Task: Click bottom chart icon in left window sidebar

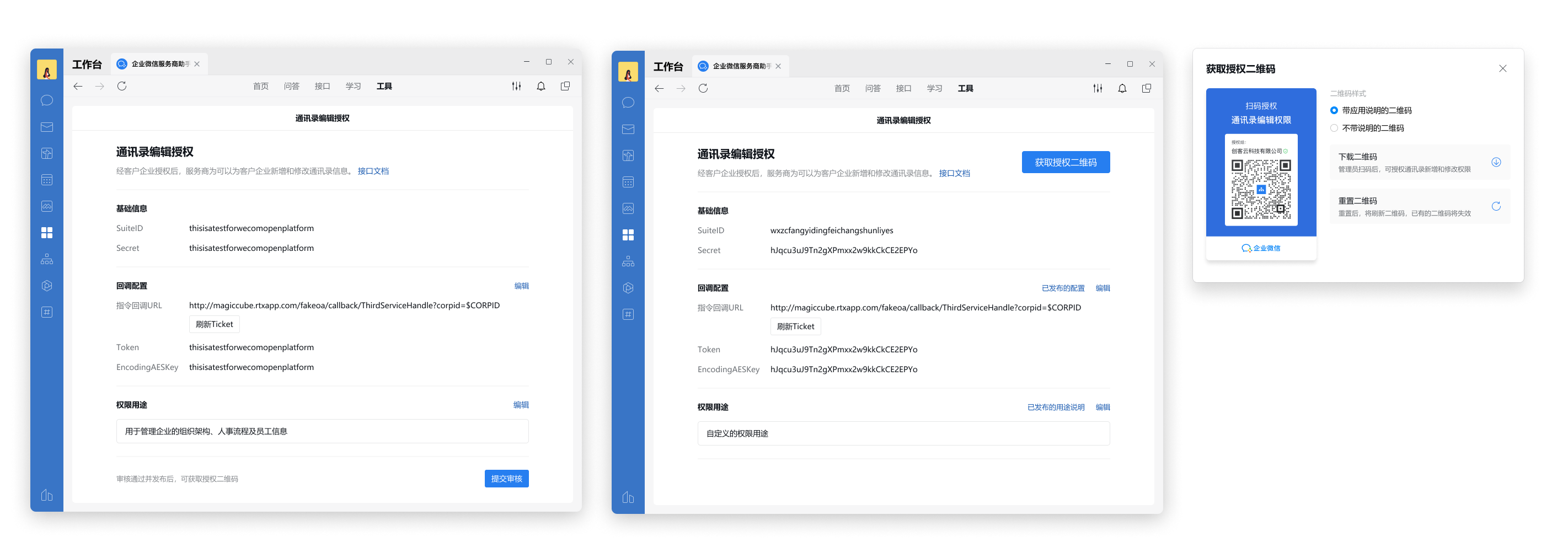Action: coord(47,495)
